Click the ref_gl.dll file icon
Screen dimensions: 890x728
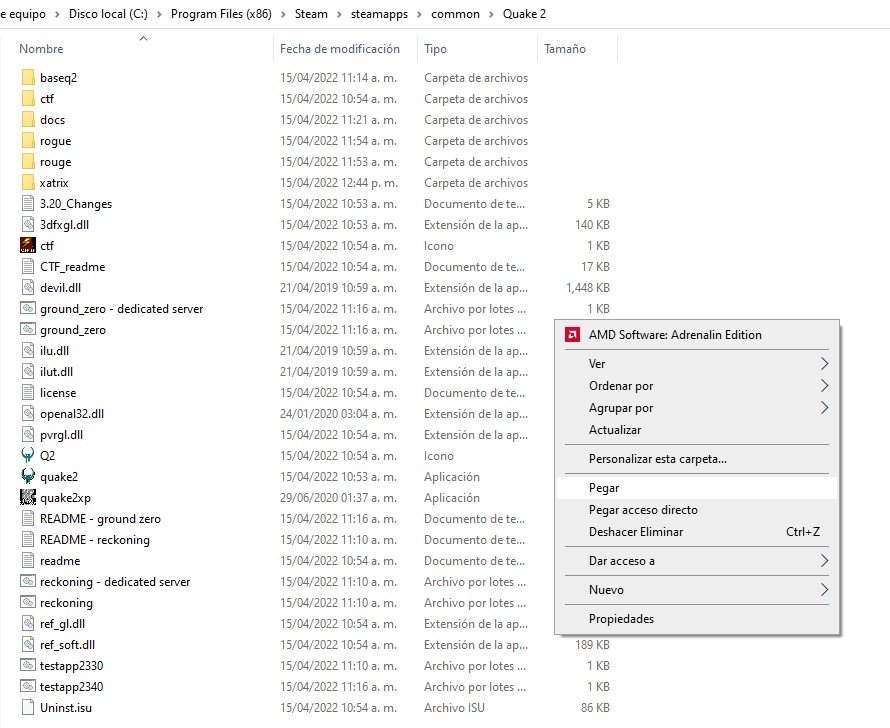coord(28,624)
